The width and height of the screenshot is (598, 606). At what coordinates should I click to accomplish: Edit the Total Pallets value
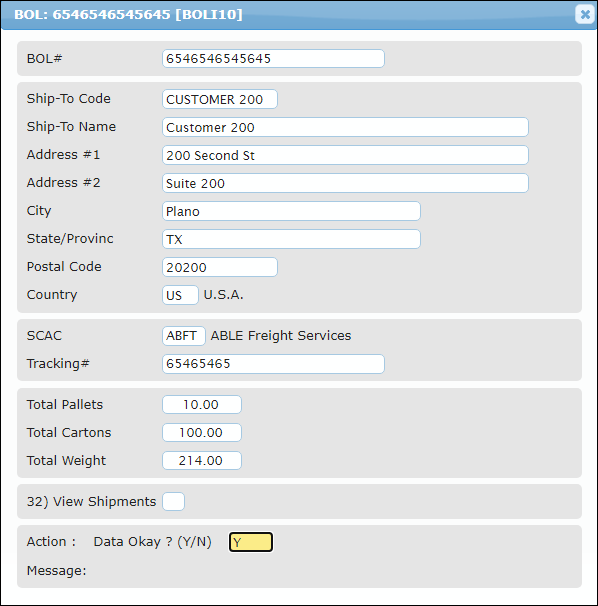tap(202, 405)
